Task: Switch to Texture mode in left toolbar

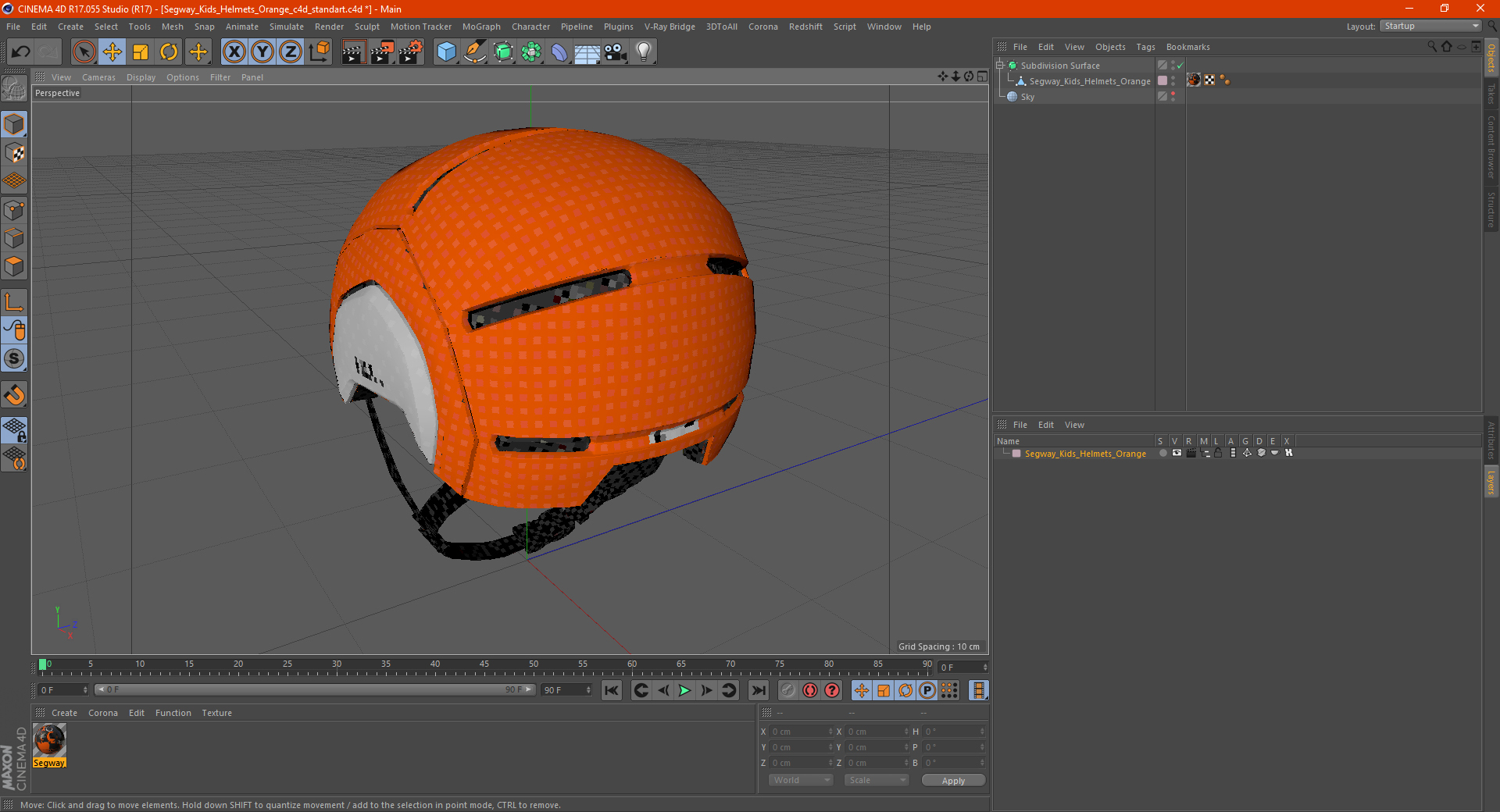Action: click(x=15, y=153)
